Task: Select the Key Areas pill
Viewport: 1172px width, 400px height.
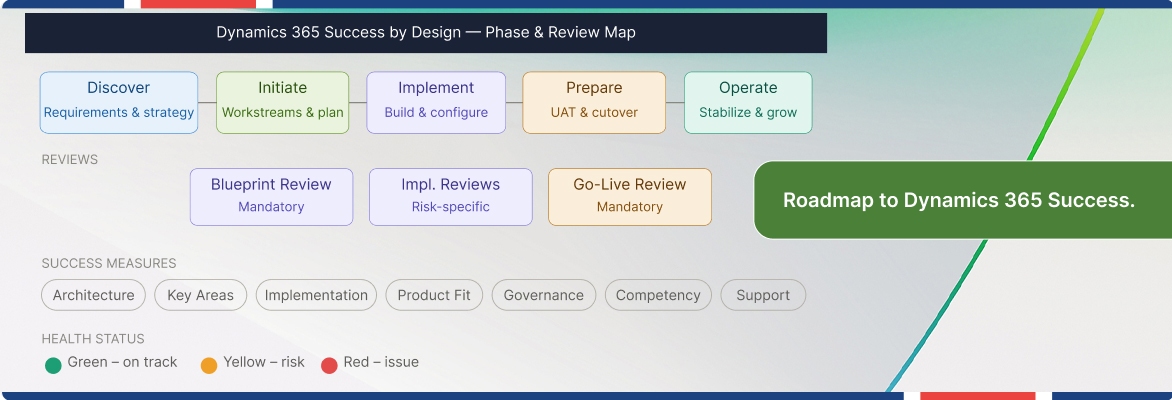Action: click(x=200, y=295)
